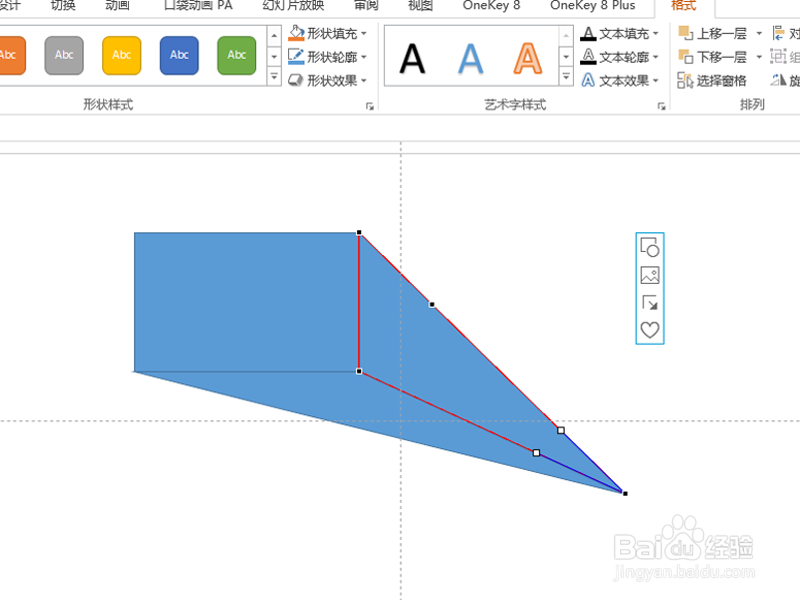Click the heart icon in floating toolbar
This screenshot has height=600, width=800.
point(649,330)
